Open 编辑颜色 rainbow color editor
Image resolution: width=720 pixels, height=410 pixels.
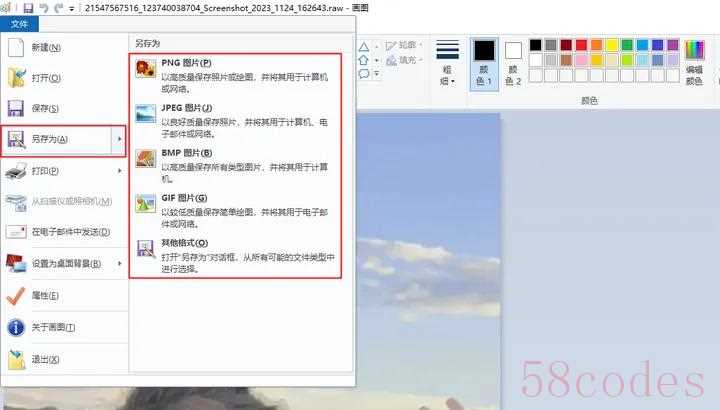694,63
